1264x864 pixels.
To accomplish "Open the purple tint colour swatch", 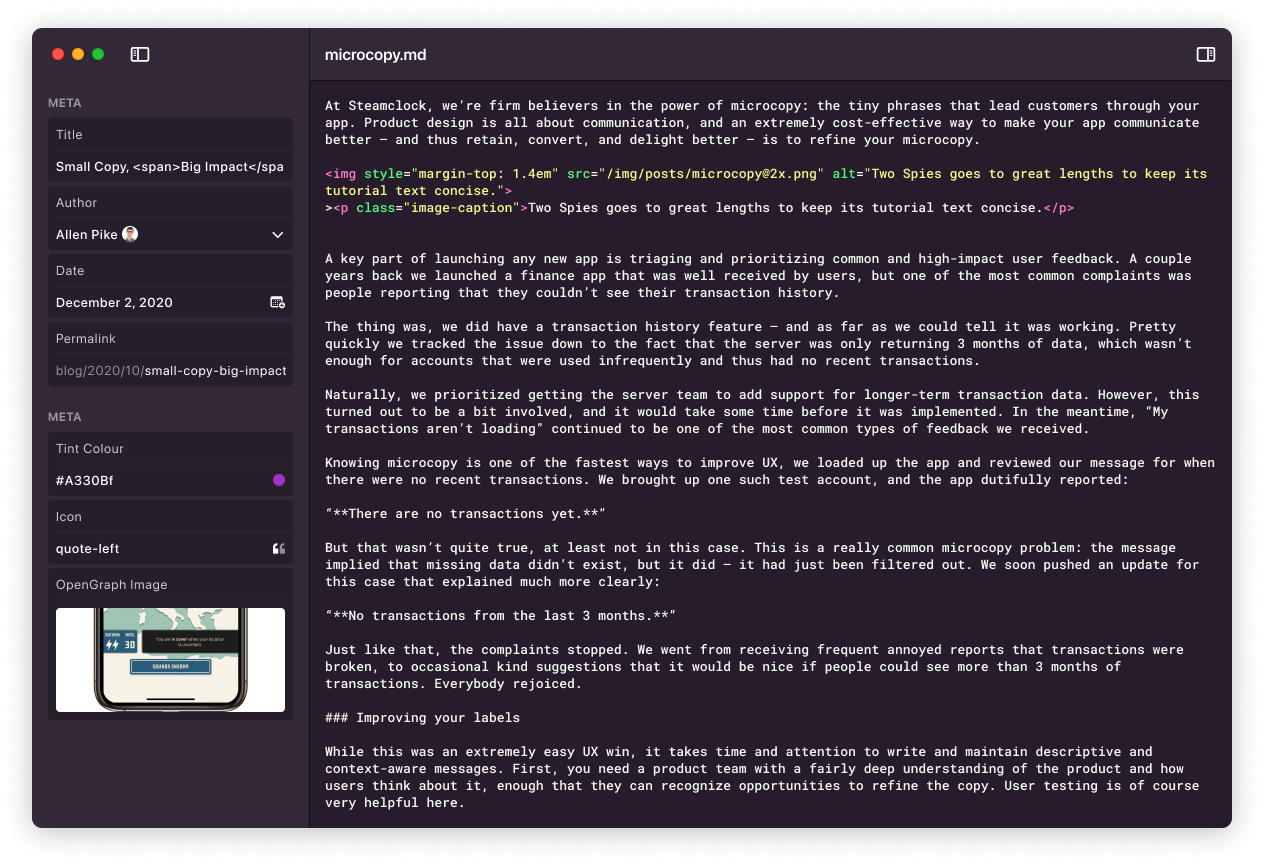I will coord(279,480).
